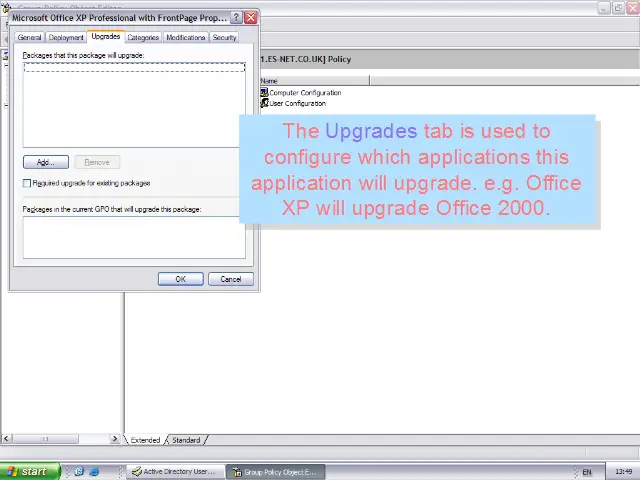
Task: Click the packages-to-upgrade list box
Action: 134,104
